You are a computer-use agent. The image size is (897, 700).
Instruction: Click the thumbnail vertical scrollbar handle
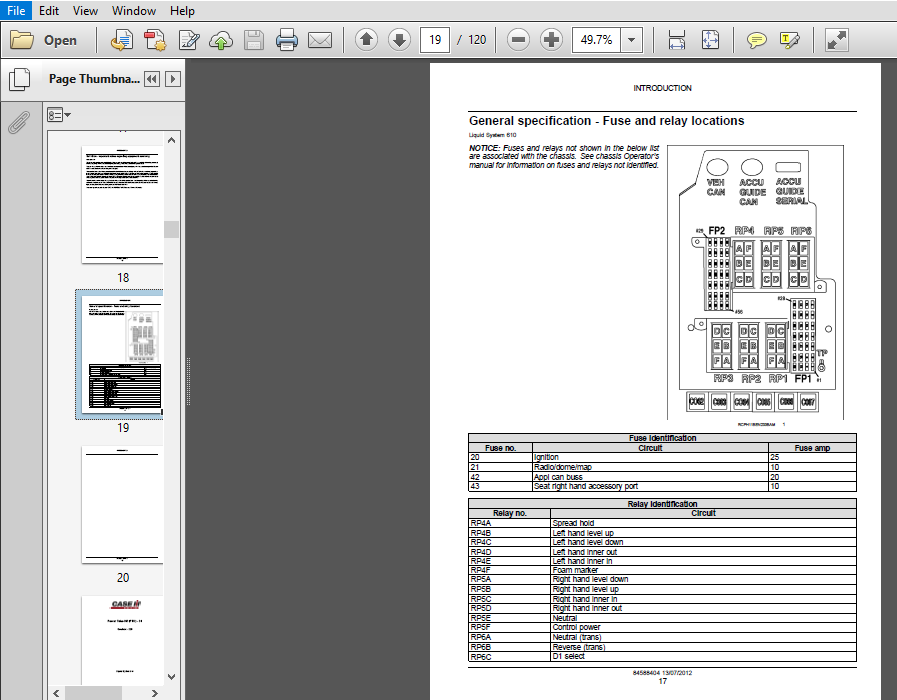172,229
